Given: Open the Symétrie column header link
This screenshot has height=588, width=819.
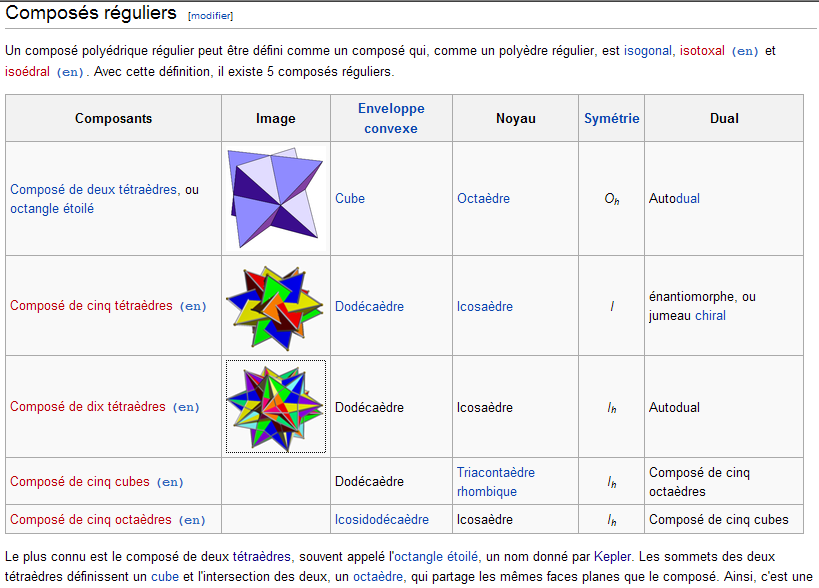Looking at the screenshot, I should click(612, 119).
